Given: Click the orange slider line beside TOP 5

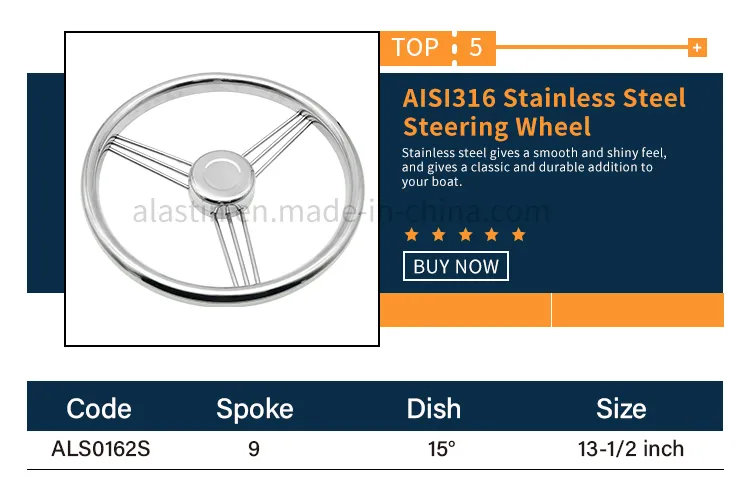Looking at the screenshot, I should tap(592, 47).
